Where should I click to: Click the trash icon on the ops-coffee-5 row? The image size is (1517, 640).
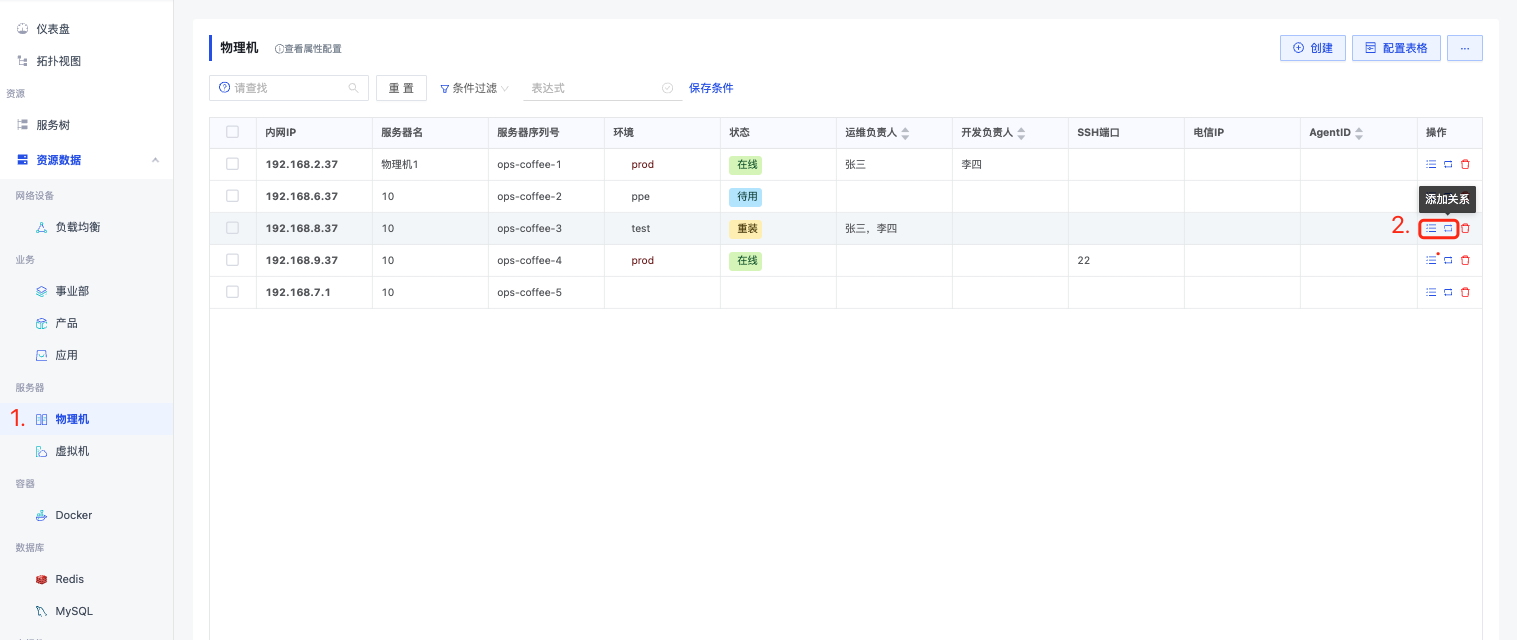[x=1465, y=293]
